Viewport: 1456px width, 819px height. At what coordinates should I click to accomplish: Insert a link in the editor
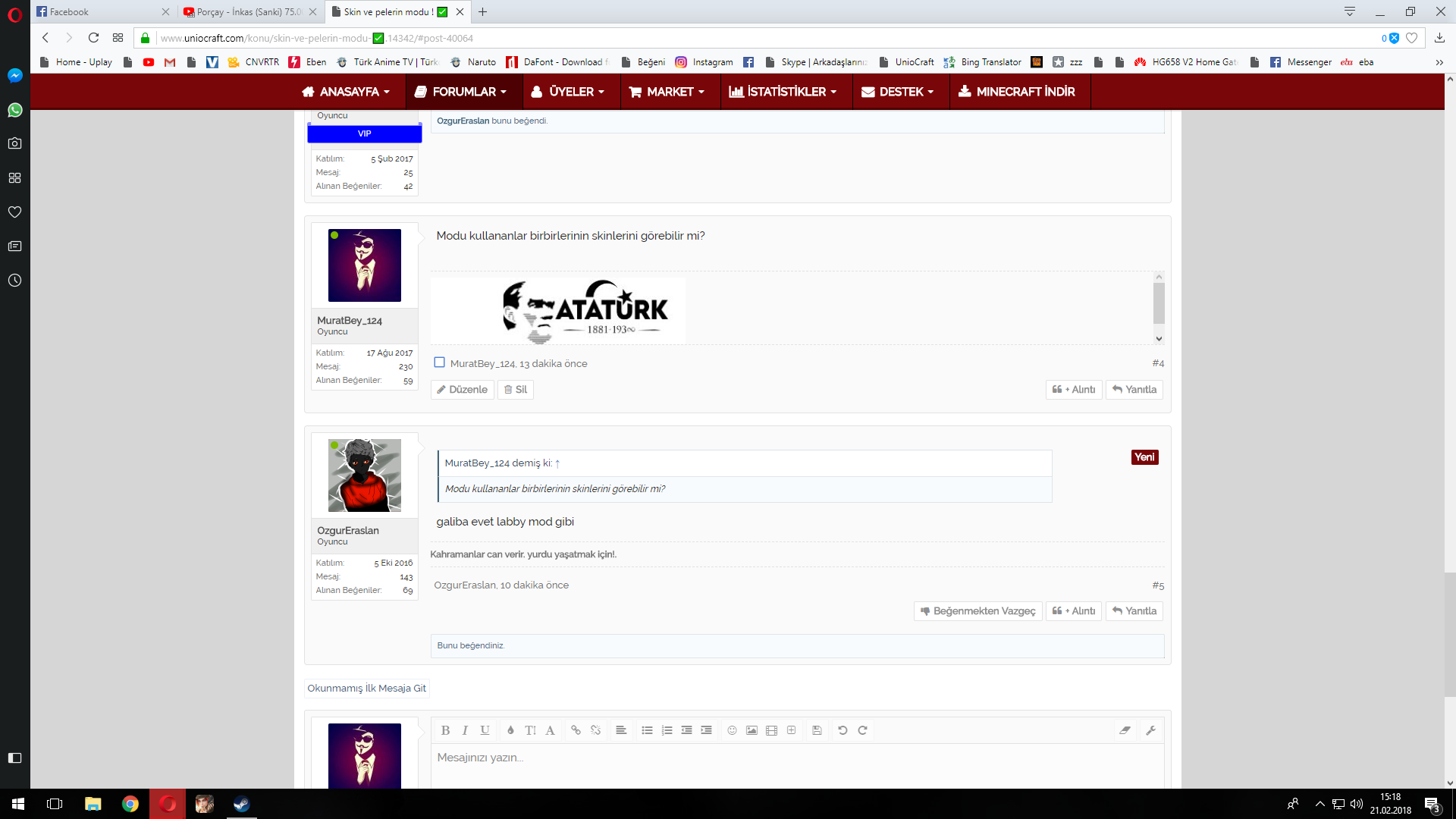click(x=576, y=730)
